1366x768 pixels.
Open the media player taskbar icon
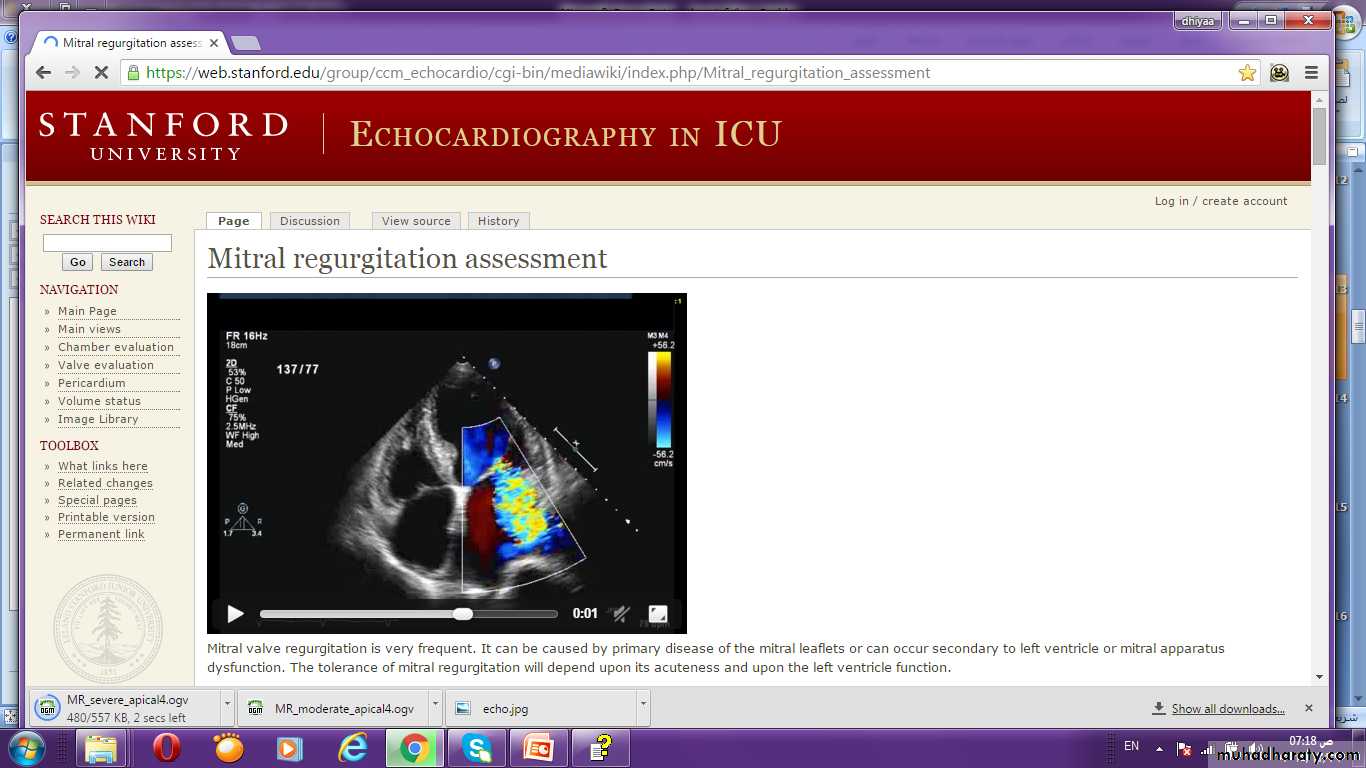290,748
